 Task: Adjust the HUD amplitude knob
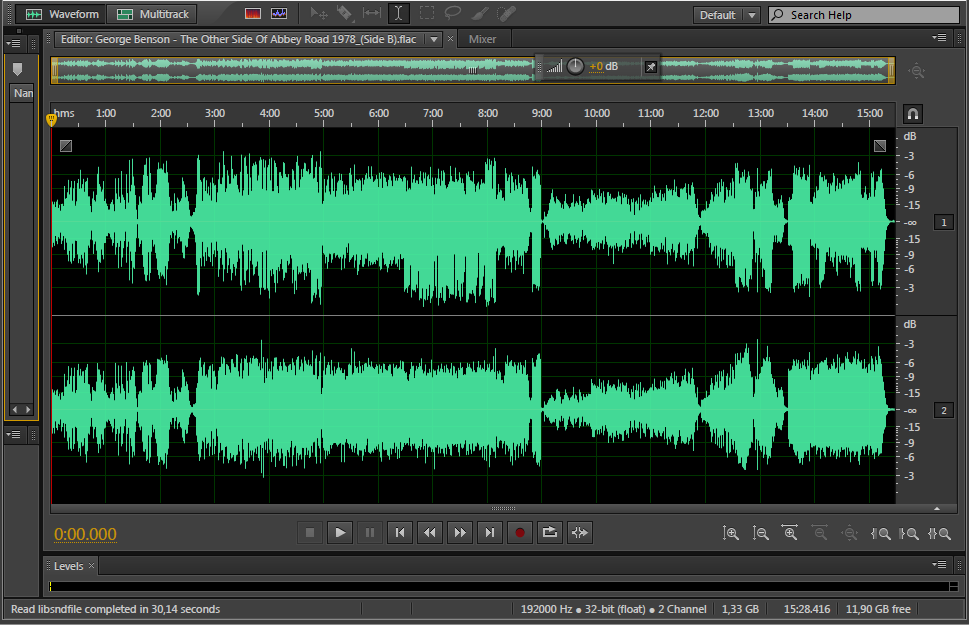(x=575, y=66)
